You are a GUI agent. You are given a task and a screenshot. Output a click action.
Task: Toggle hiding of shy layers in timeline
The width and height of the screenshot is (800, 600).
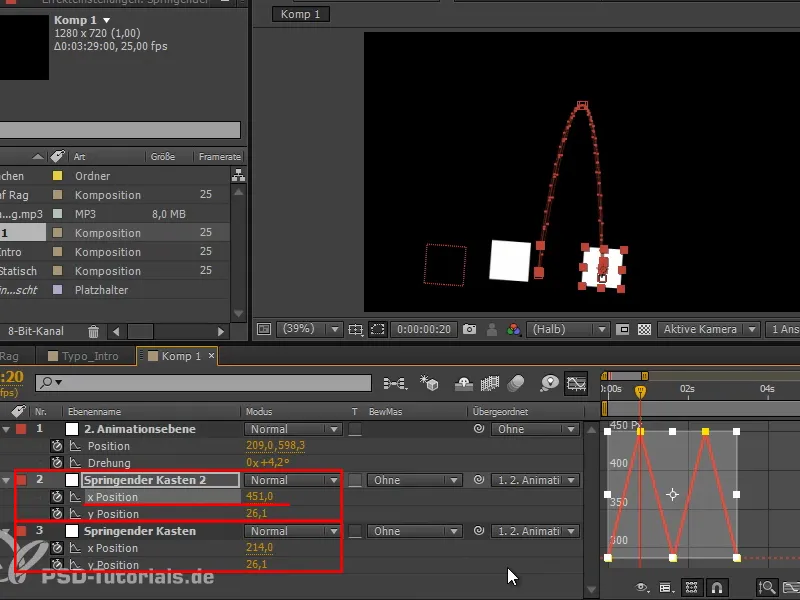pos(463,383)
